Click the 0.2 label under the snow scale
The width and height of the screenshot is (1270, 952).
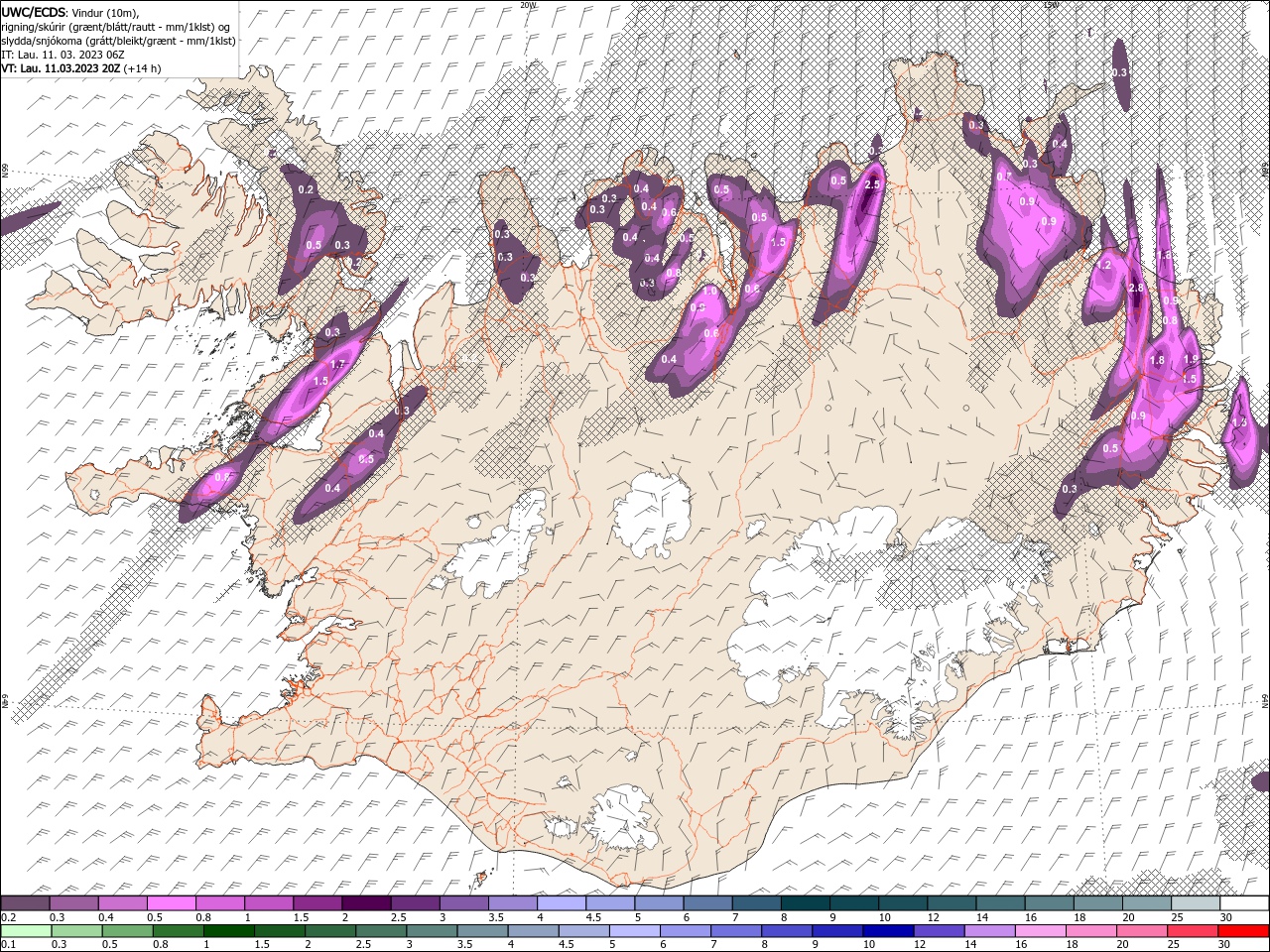click(7, 917)
